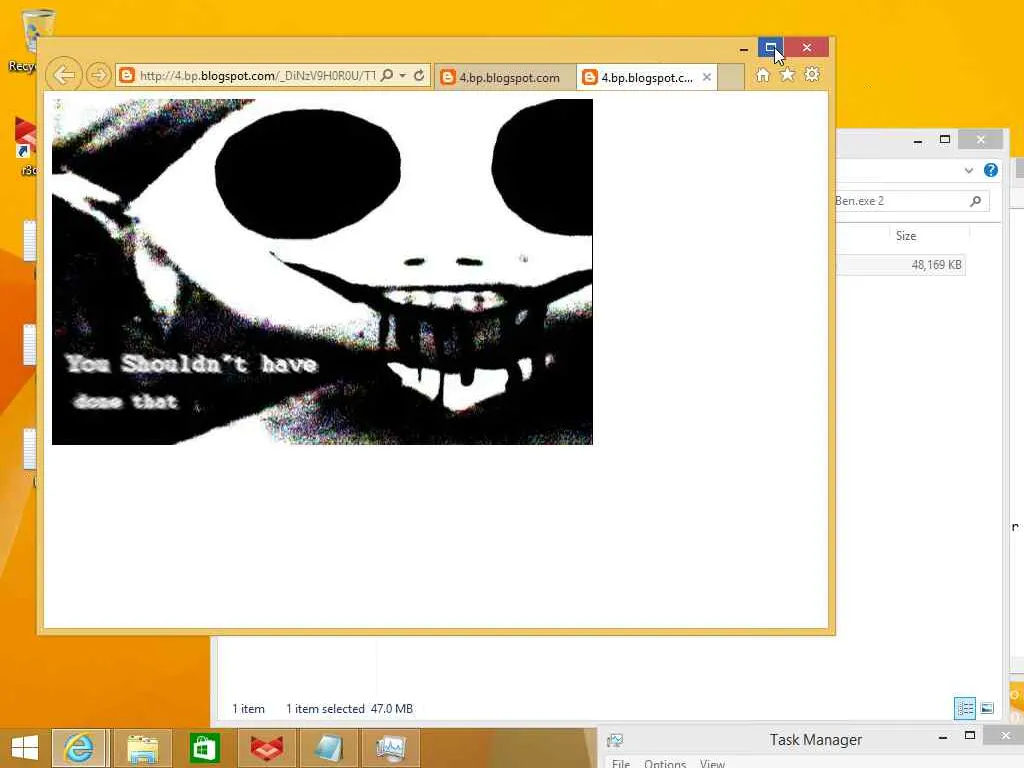1024x768 pixels.
Task: Click the Ben.exe 2 search box
Action: (912, 201)
